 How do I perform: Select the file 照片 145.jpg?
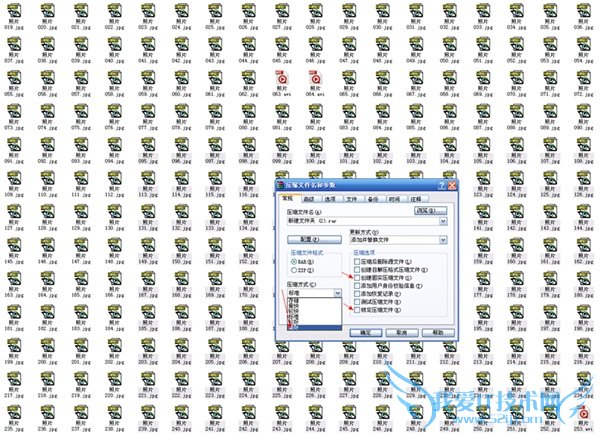pos(14,251)
